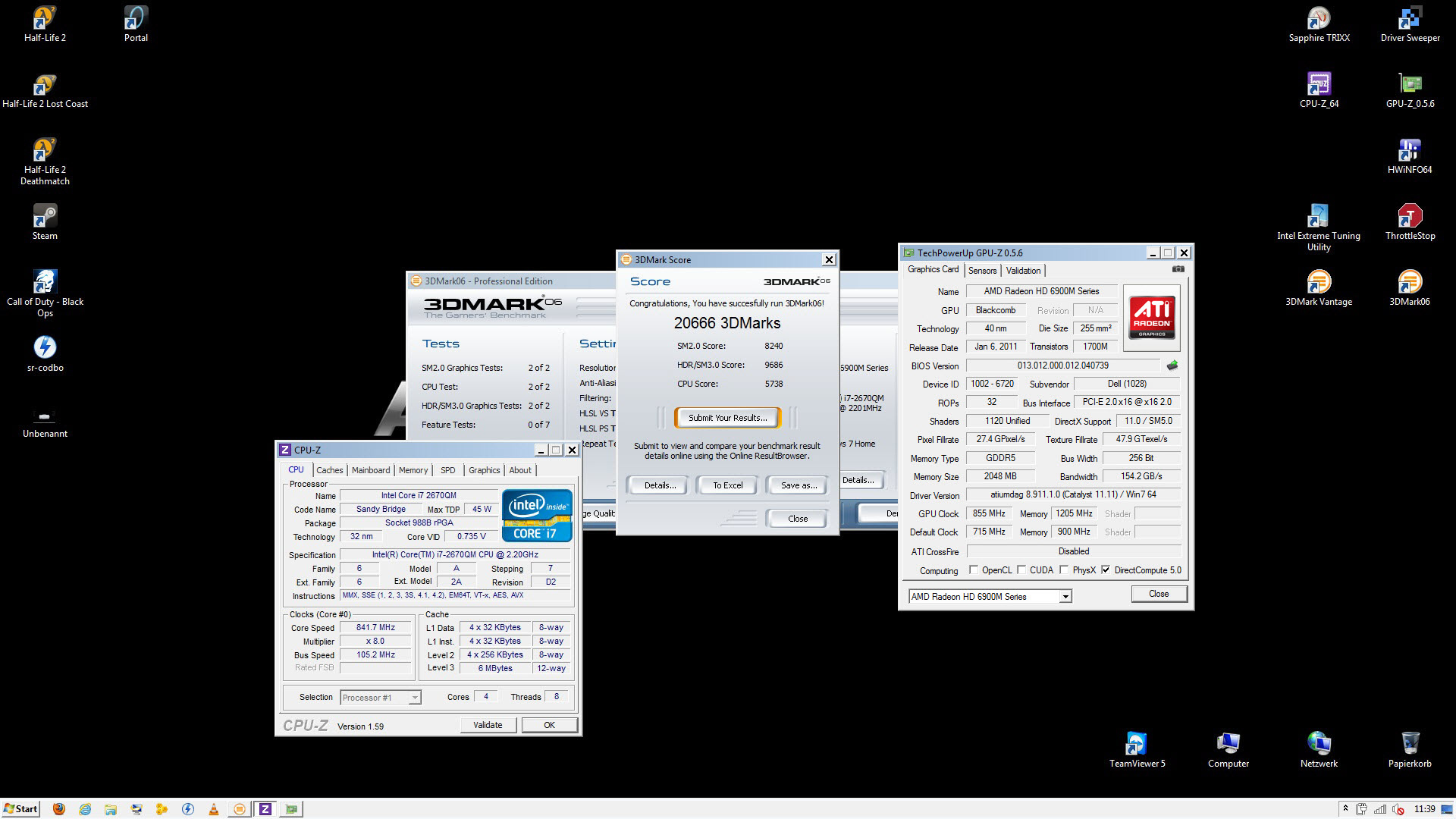The width and height of the screenshot is (1456, 819).
Task: Select the Computer desktop icon
Action: pos(1228,750)
